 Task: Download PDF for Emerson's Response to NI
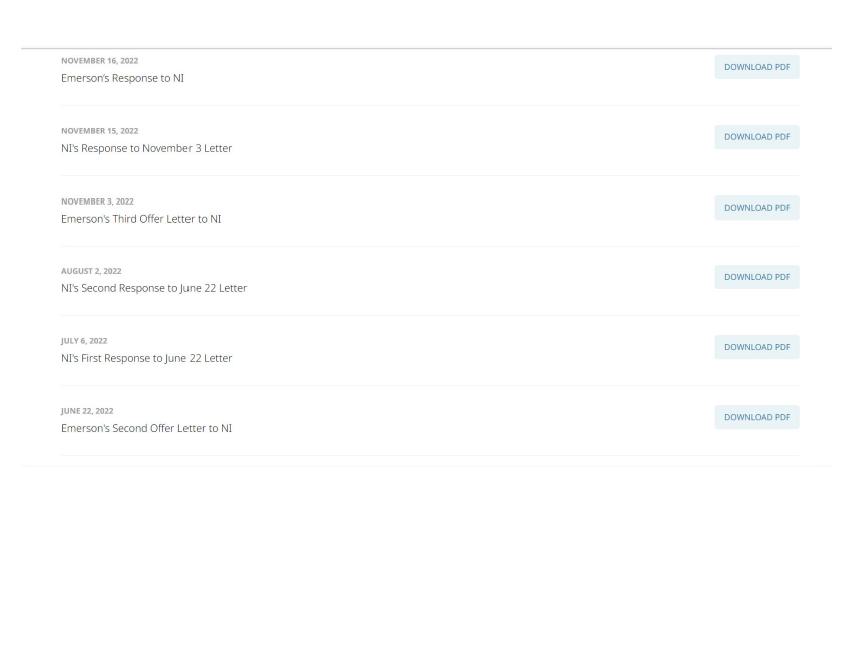coord(757,67)
